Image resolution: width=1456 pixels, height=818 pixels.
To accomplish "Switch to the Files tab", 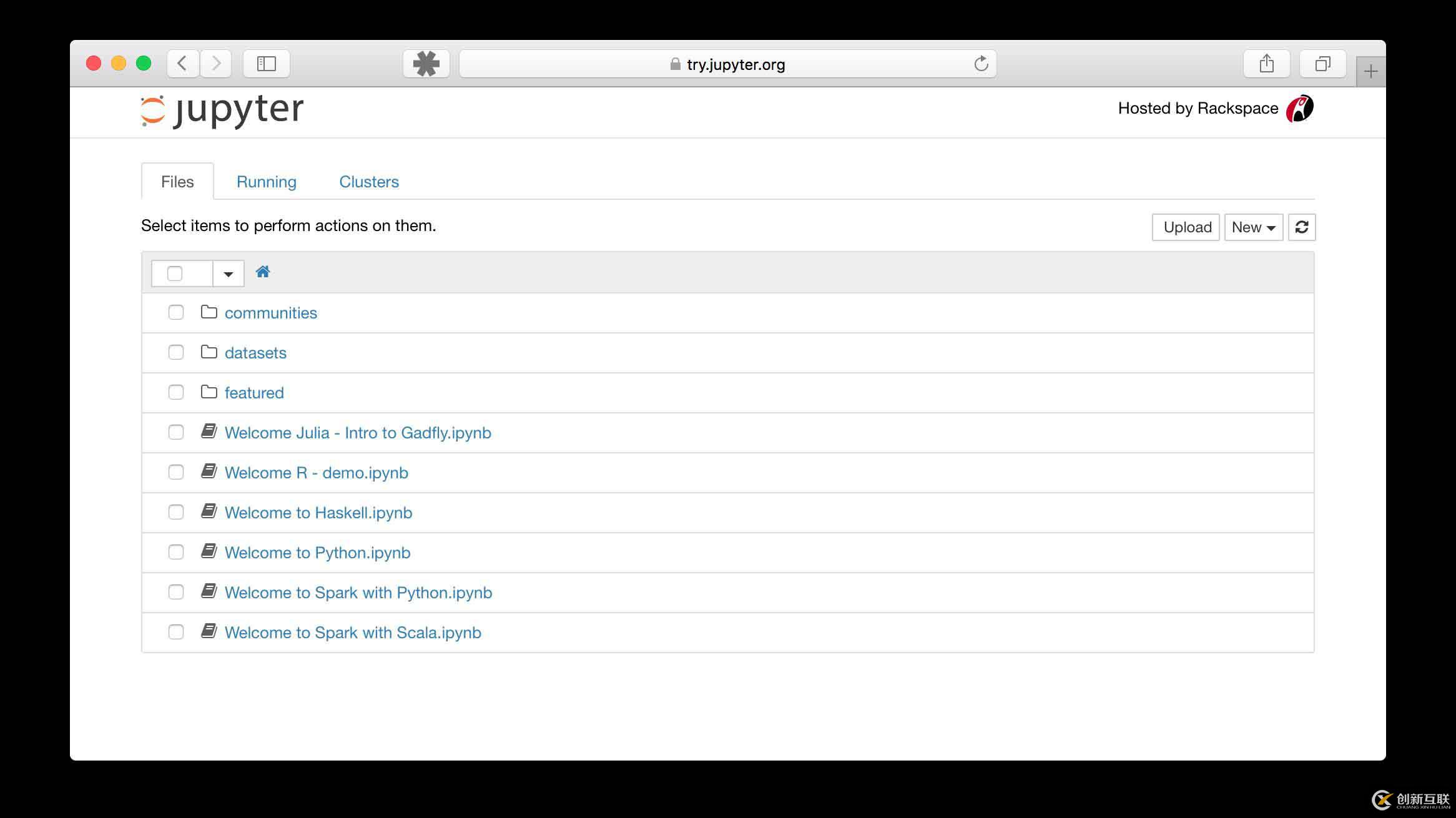I will pyautogui.click(x=177, y=182).
